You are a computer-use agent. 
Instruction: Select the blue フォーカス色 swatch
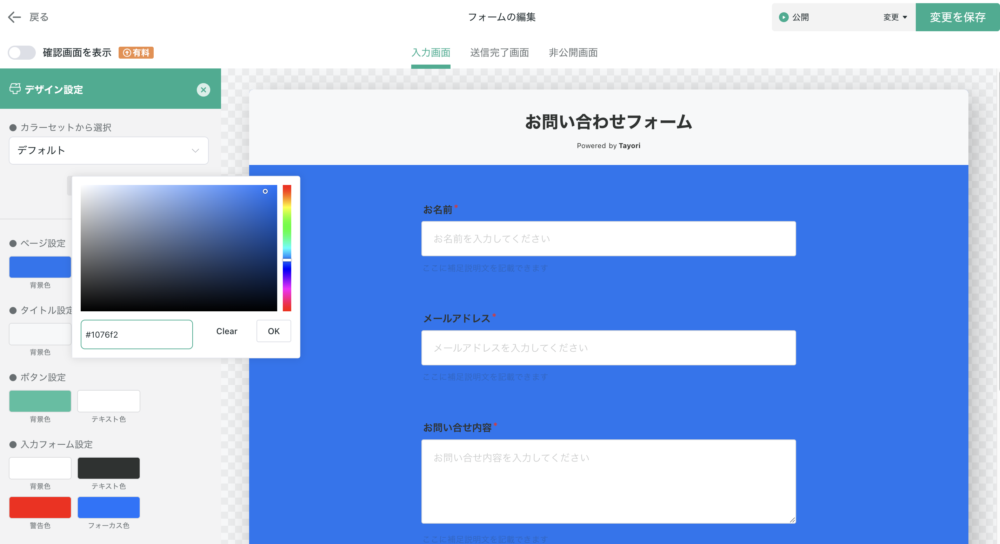(x=109, y=507)
